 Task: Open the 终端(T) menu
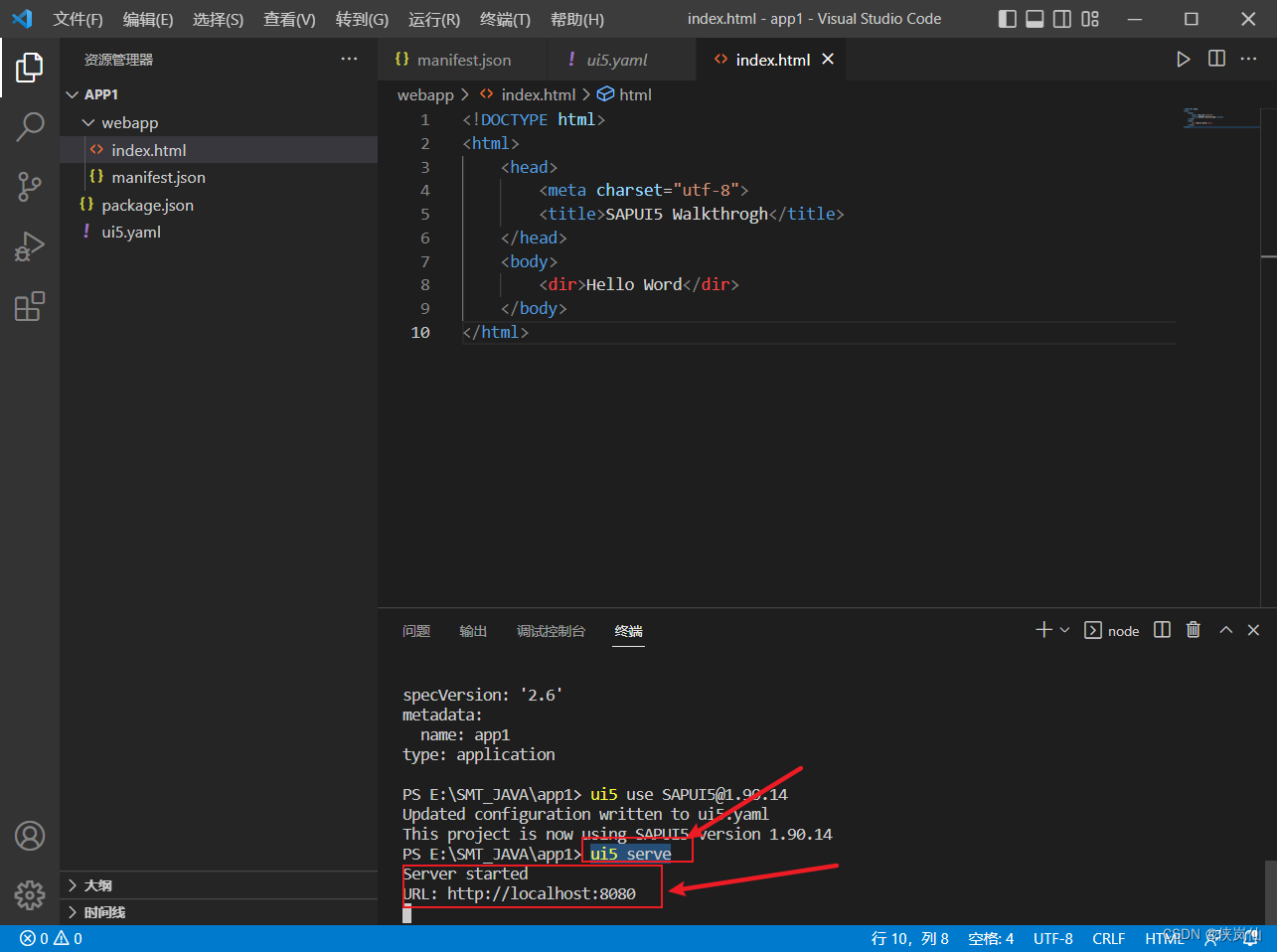tap(505, 19)
